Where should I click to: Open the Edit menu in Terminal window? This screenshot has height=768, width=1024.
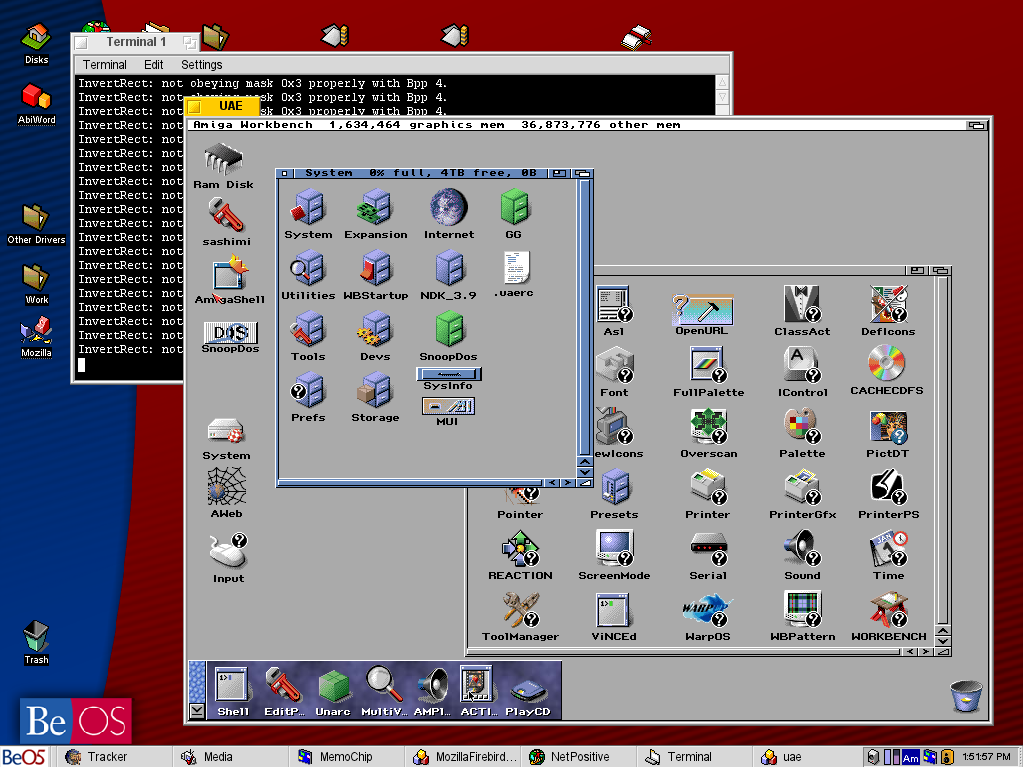pos(153,65)
